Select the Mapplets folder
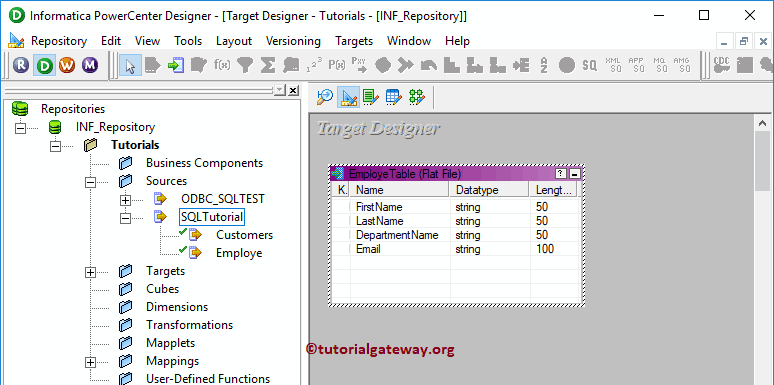This screenshot has height=385, width=774. point(170,343)
